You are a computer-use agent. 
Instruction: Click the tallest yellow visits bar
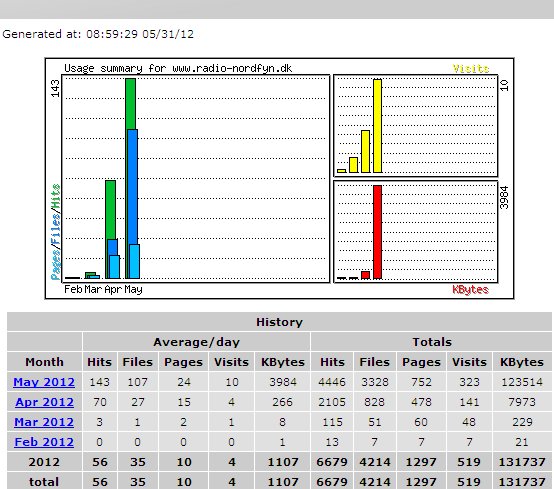coord(377,126)
